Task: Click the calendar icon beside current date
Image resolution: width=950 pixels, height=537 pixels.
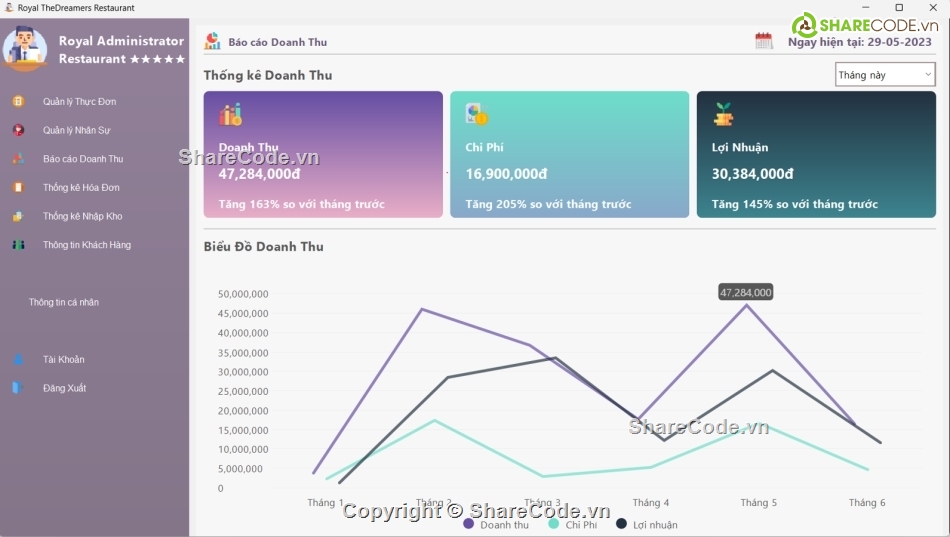Action: click(x=764, y=41)
